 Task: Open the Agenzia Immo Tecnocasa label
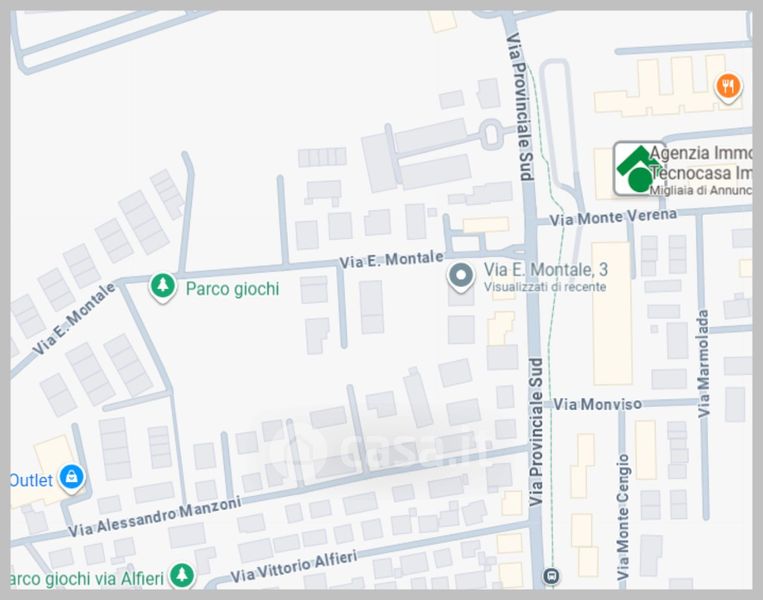click(x=700, y=163)
